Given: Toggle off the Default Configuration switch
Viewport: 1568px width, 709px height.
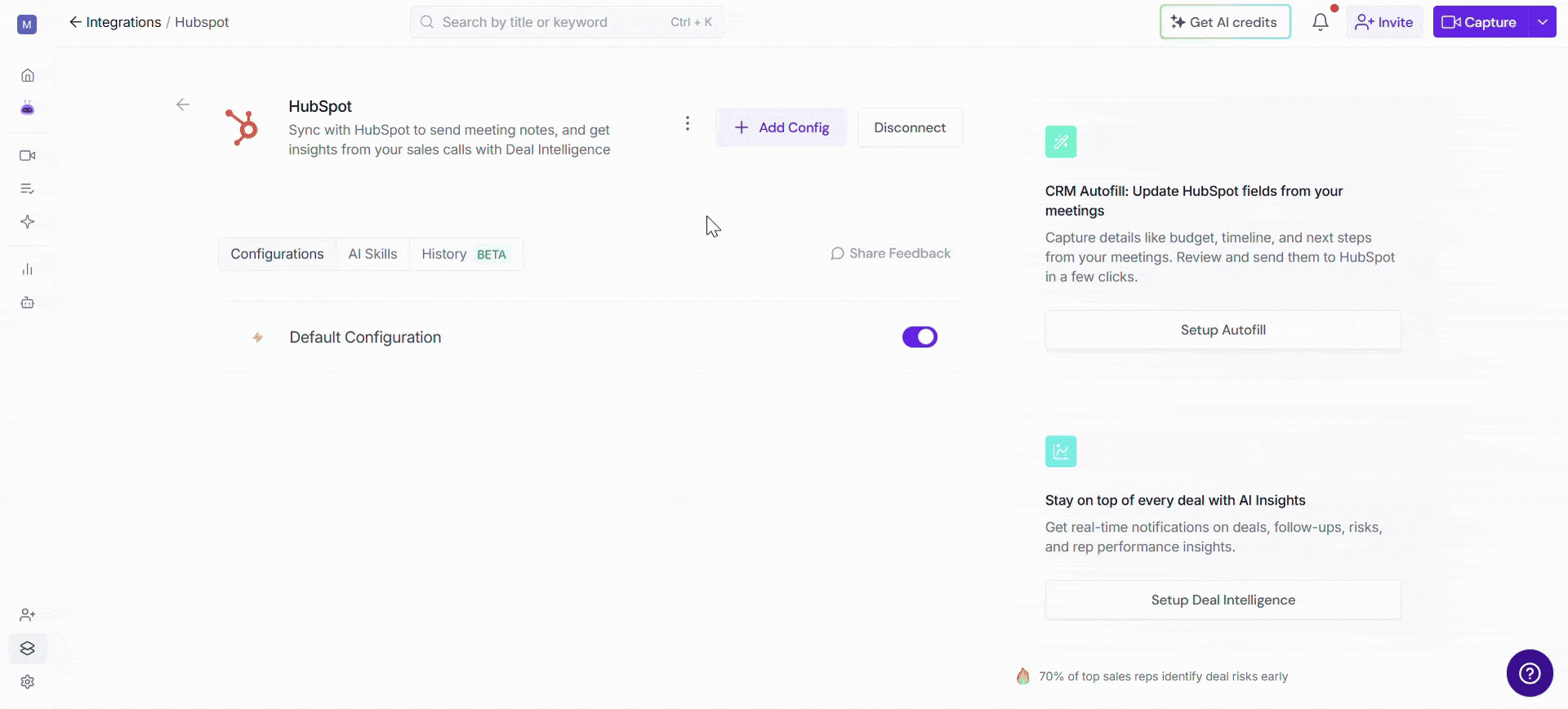Looking at the screenshot, I should 920,337.
